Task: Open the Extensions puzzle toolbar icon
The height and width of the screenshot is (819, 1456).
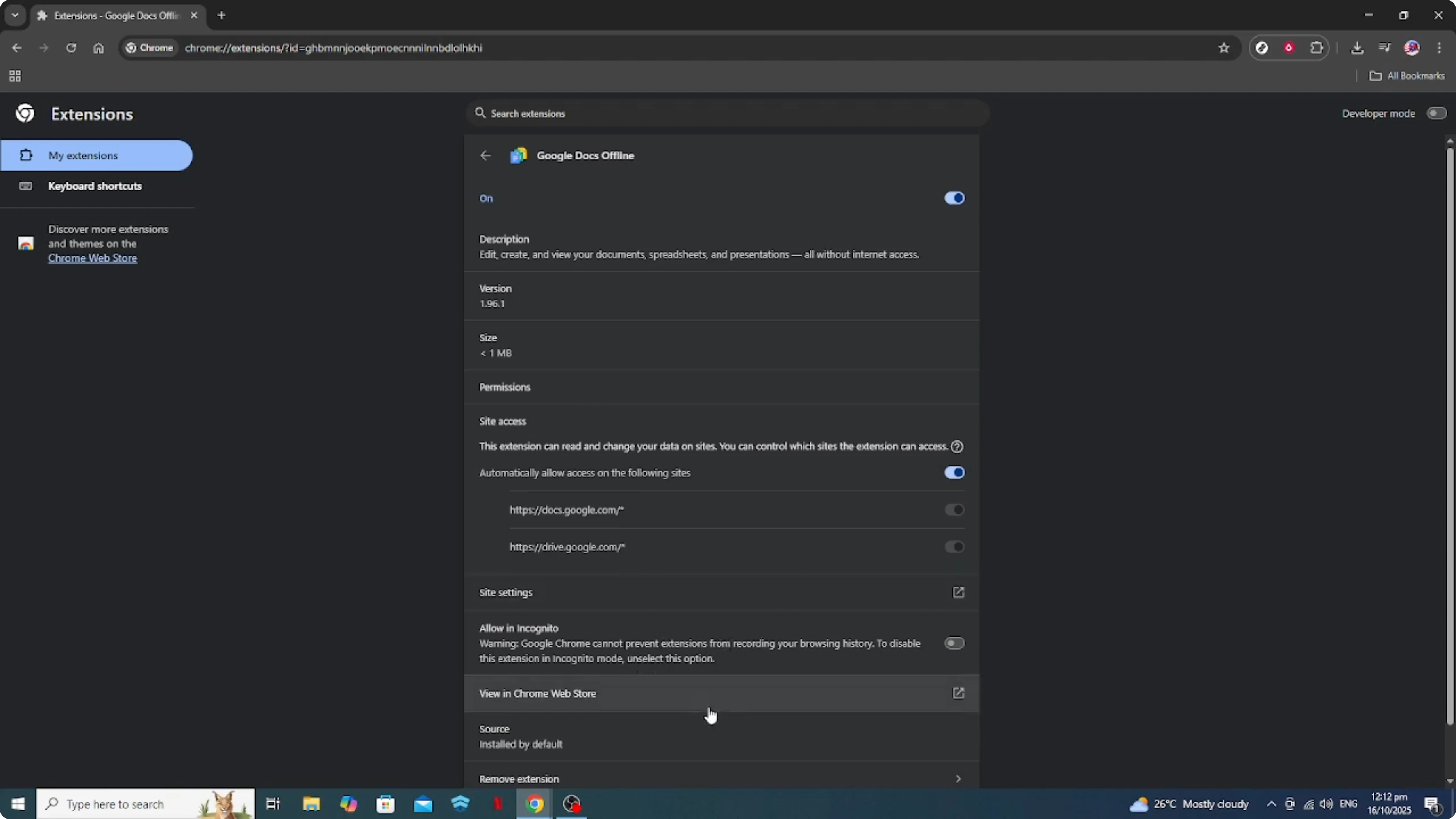Action: (1316, 47)
